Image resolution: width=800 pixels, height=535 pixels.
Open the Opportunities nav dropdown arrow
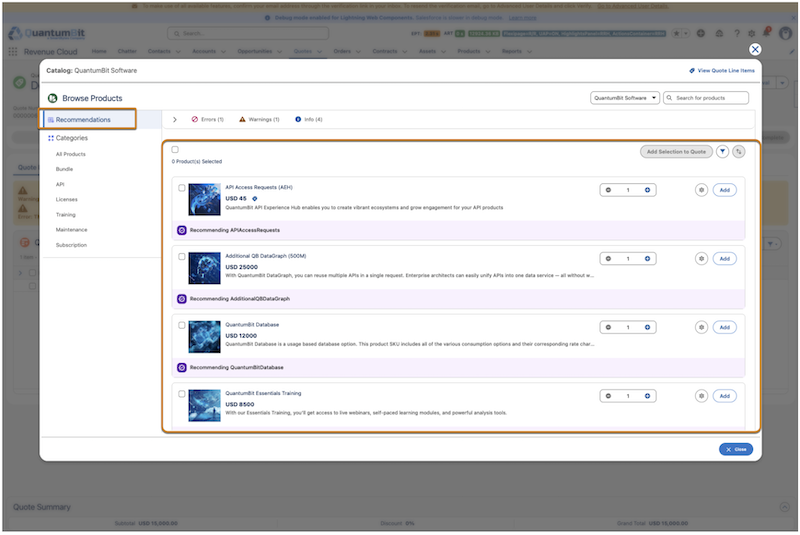point(279,52)
